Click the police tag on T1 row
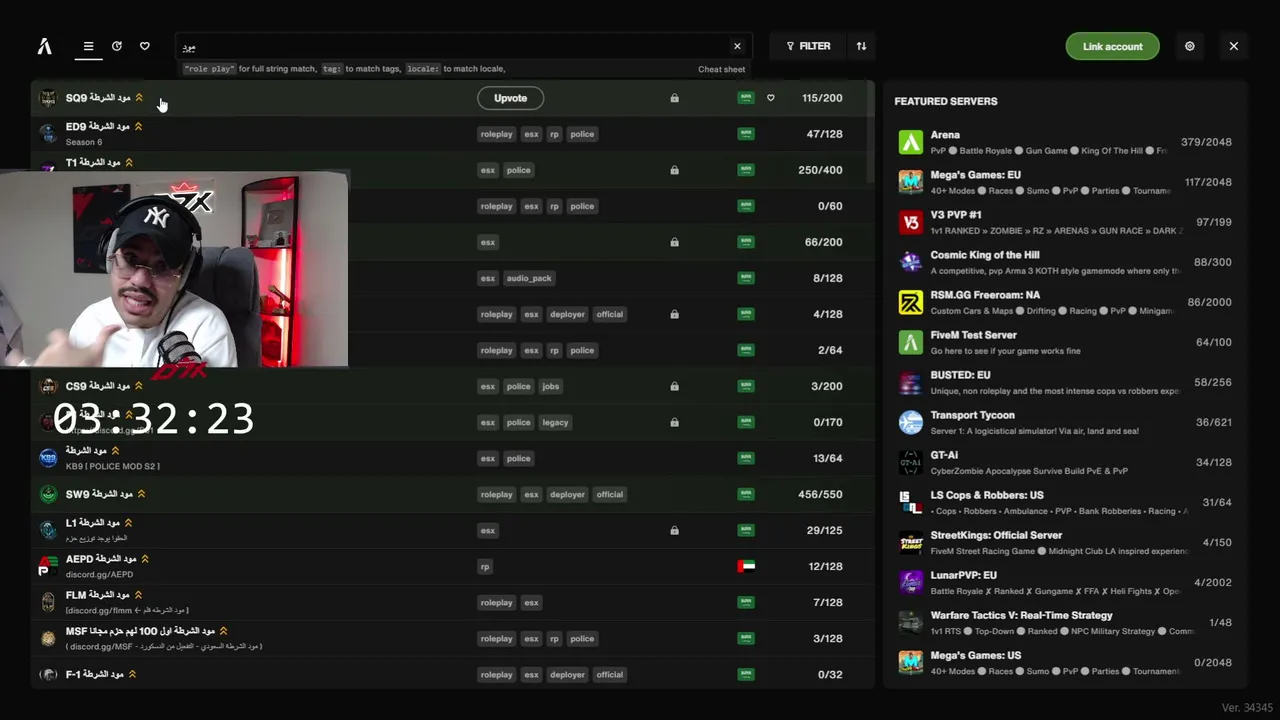The height and width of the screenshot is (720, 1280). tap(518, 170)
